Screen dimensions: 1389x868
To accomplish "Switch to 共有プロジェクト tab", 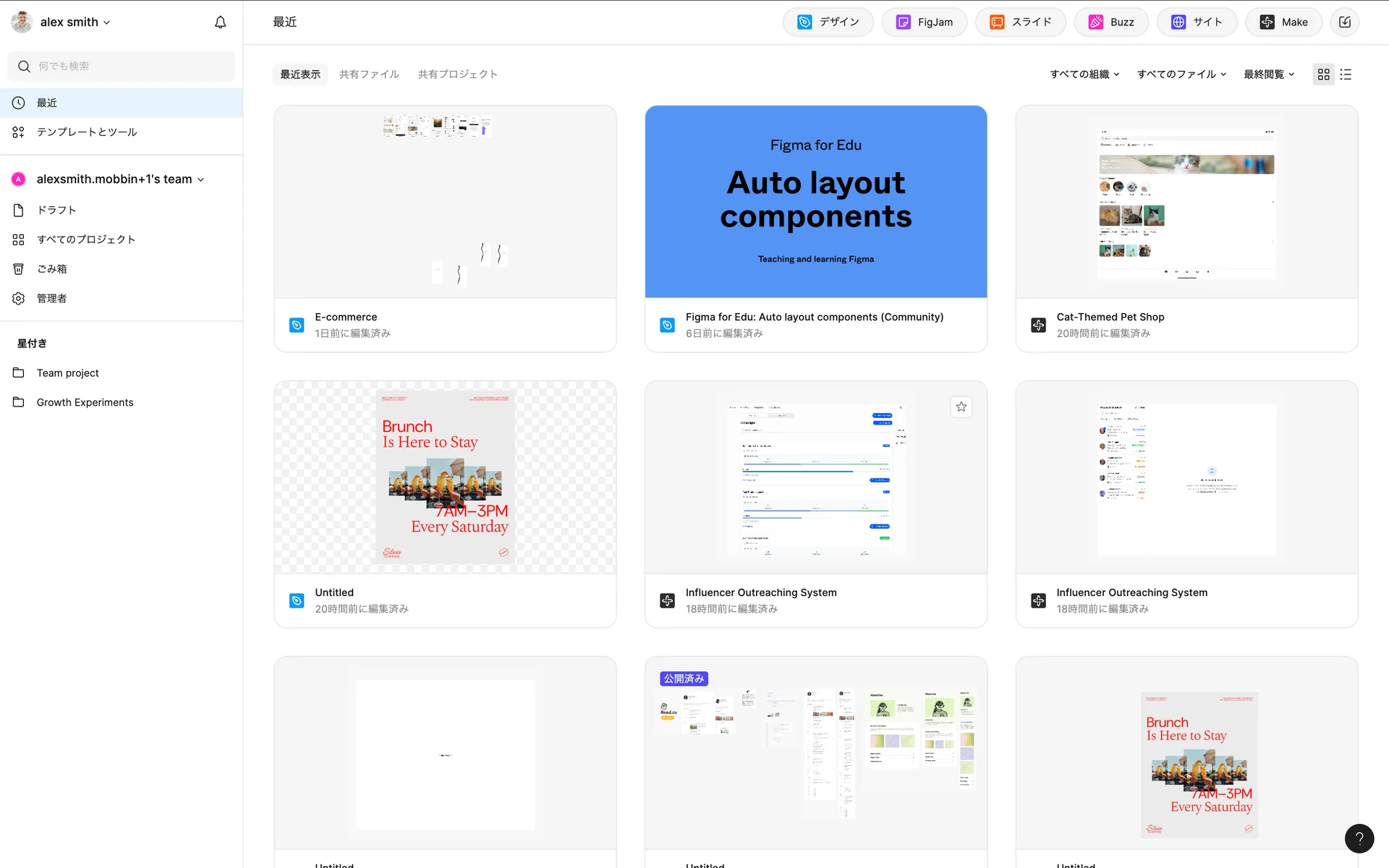I will pos(457,75).
